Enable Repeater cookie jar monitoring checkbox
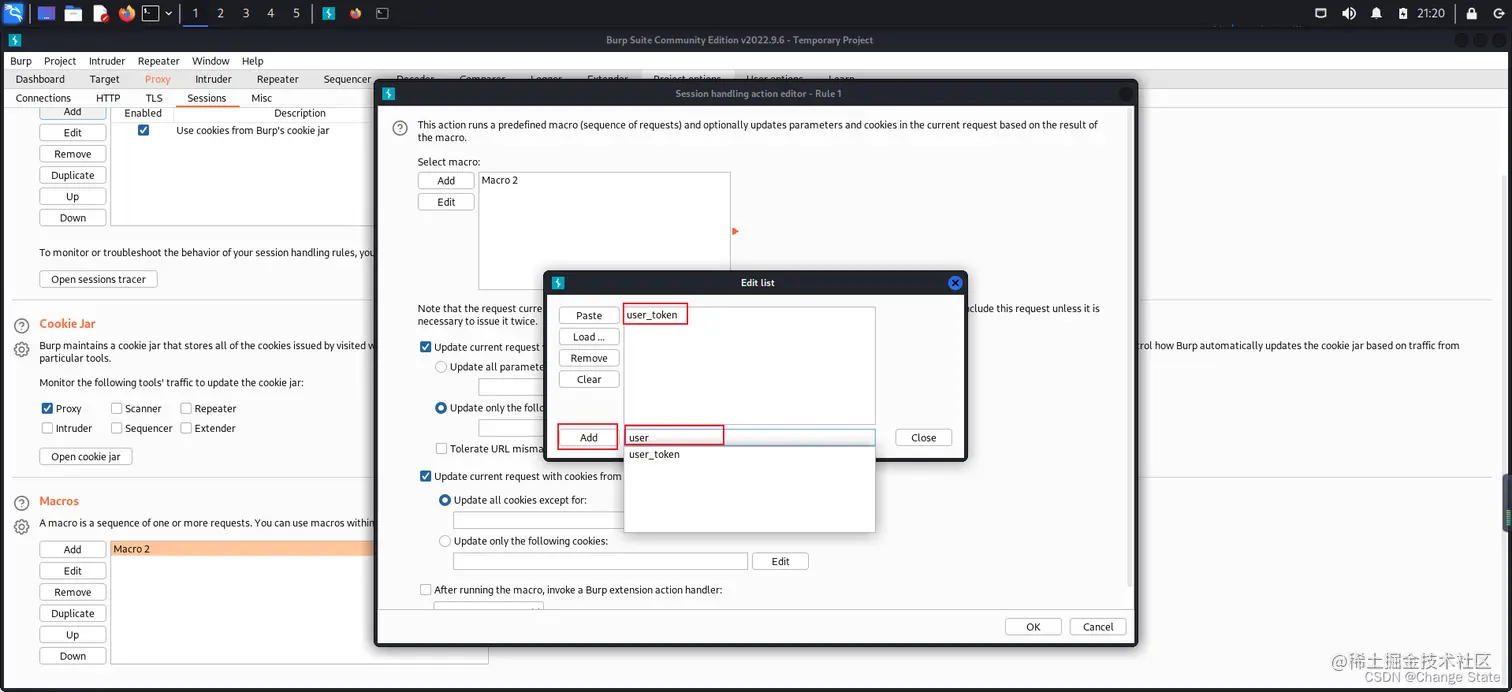The image size is (1512, 692). coord(186,408)
